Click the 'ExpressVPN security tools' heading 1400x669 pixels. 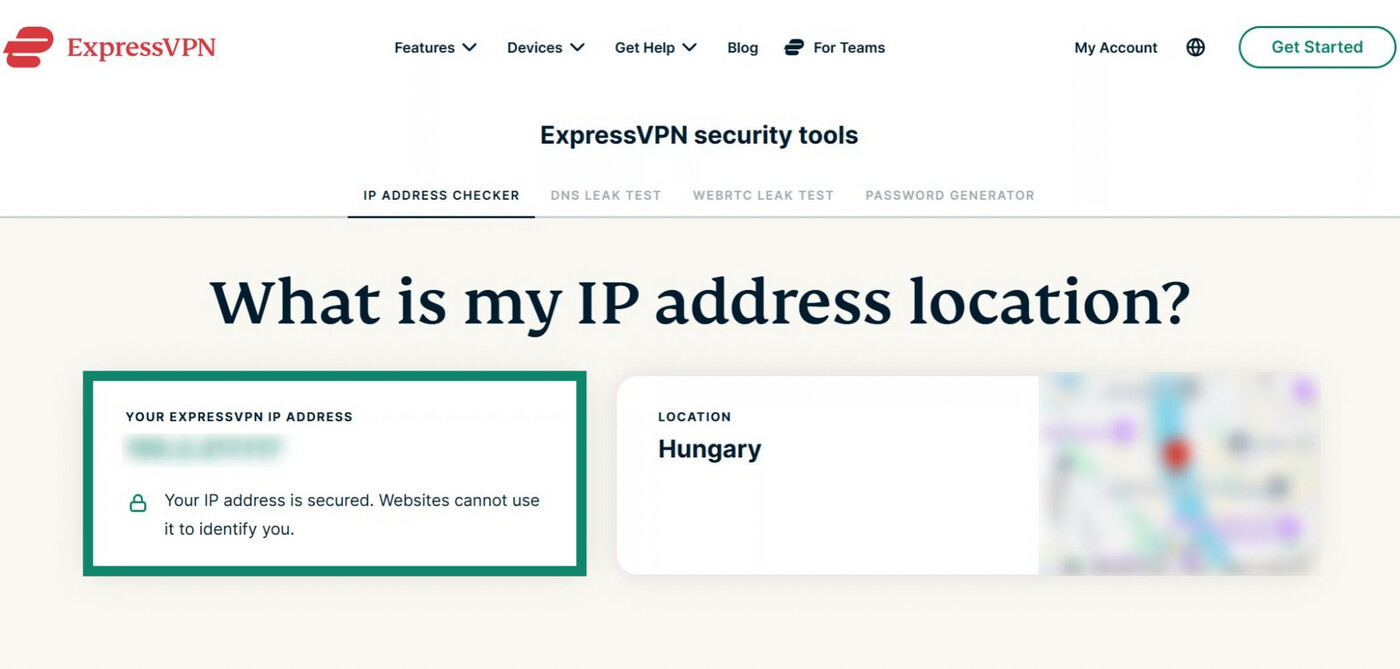pyautogui.click(x=699, y=135)
